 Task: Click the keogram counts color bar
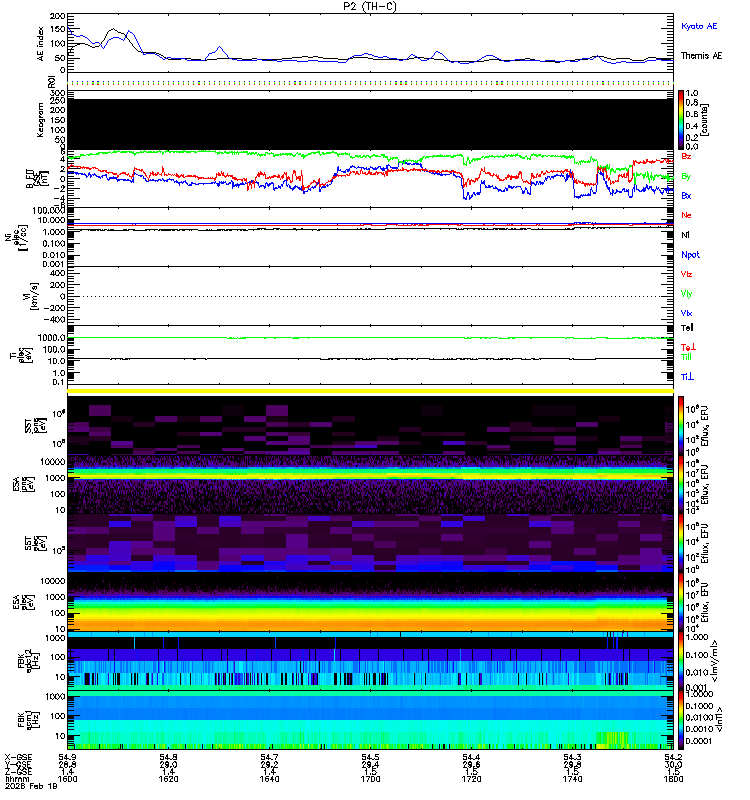tap(681, 120)
